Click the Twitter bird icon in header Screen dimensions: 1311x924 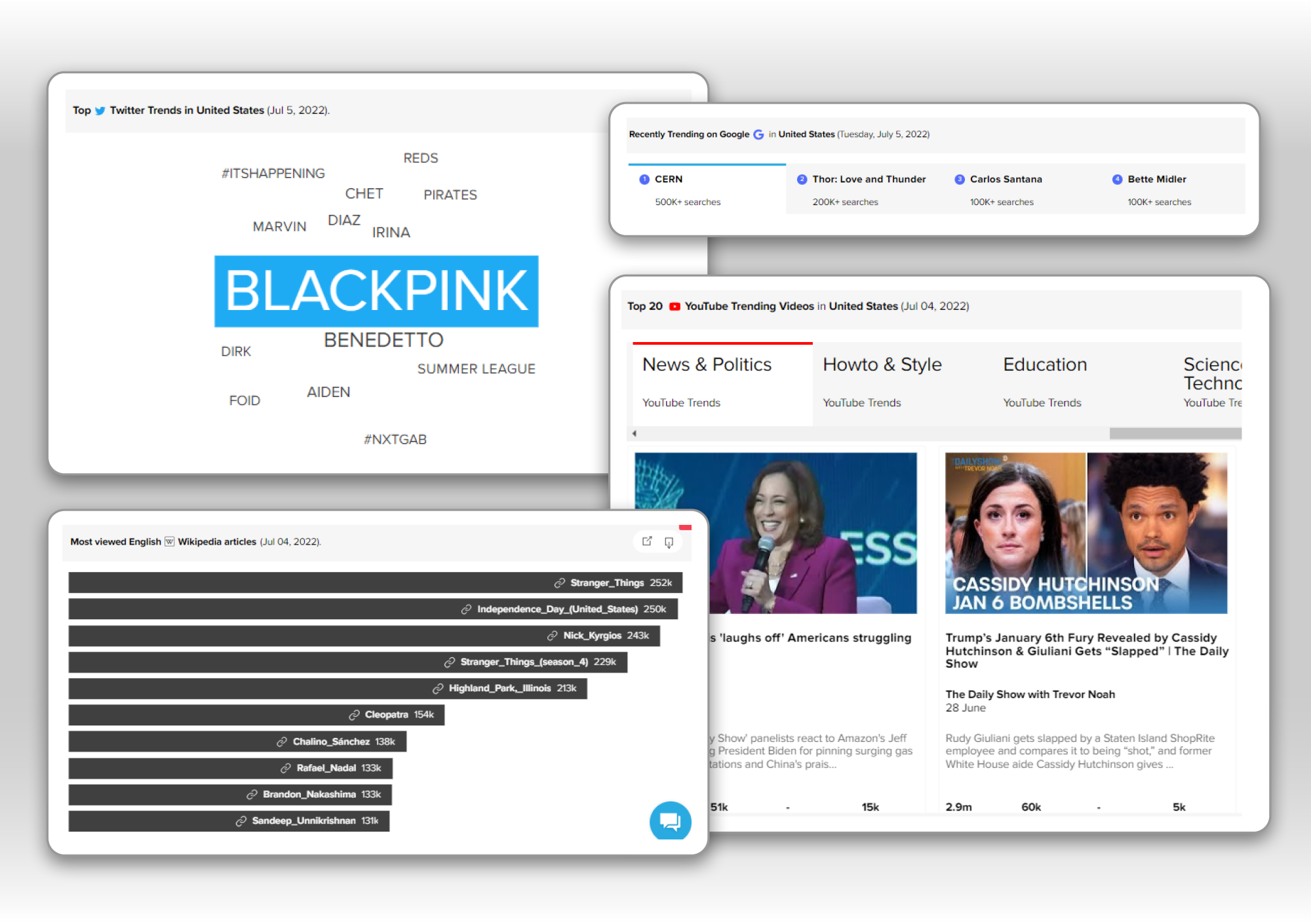tap(100, 111)
